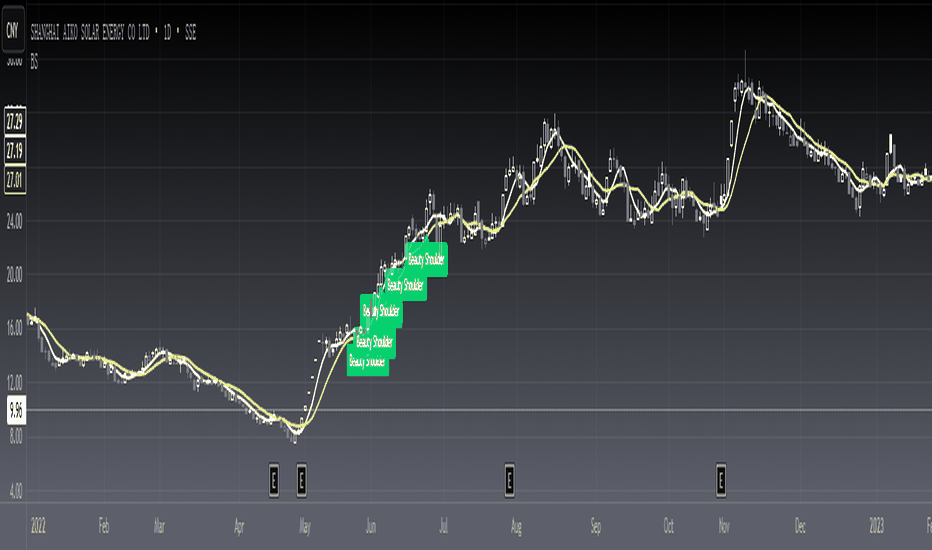The height and width of the screenshot is (550, 932).
Task: Click the 12.00 price axis value
Action: click(x=15, y=382)
